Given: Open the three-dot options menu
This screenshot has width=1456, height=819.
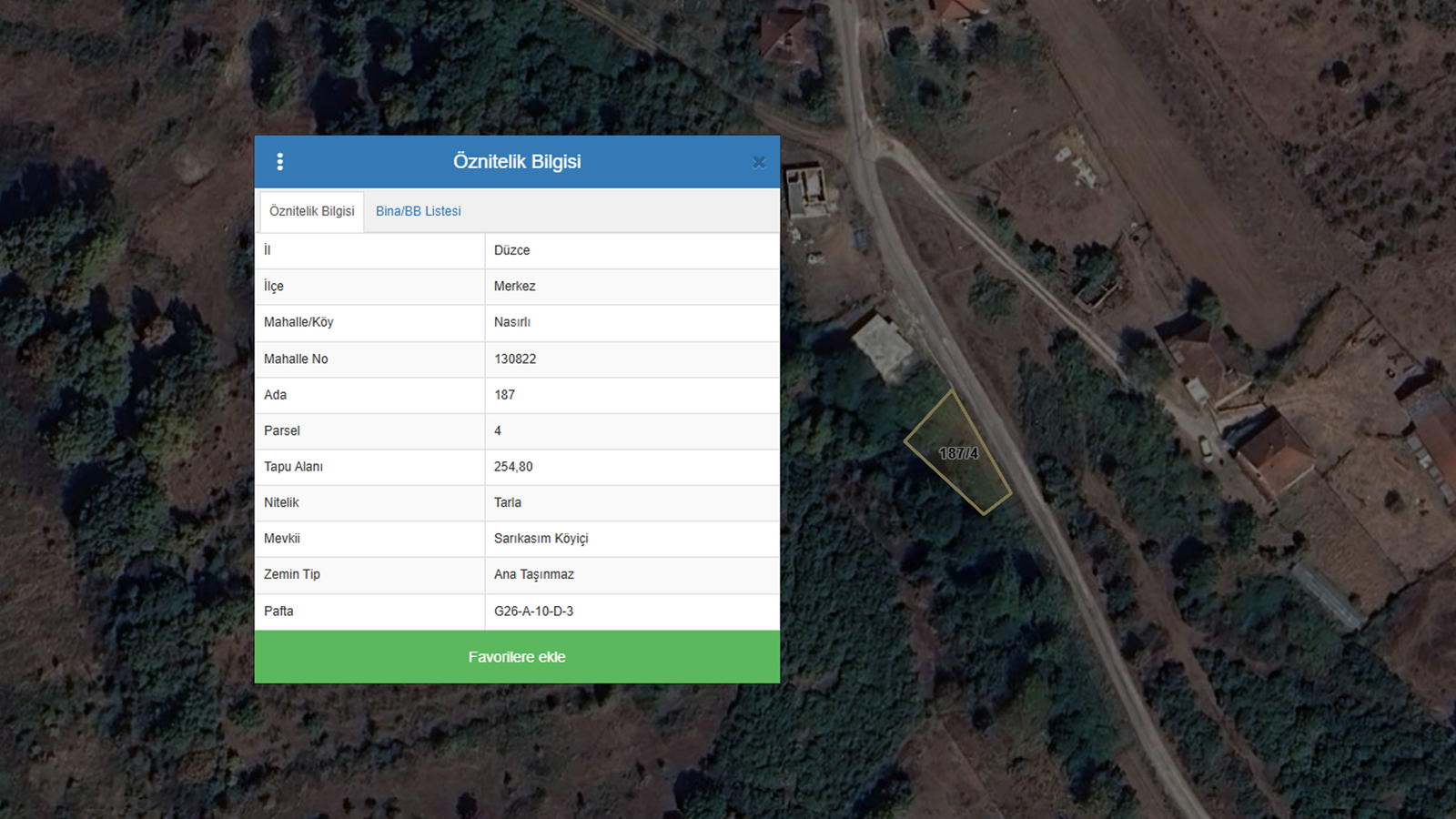Looking at the screenshot, I should (280, 162).
